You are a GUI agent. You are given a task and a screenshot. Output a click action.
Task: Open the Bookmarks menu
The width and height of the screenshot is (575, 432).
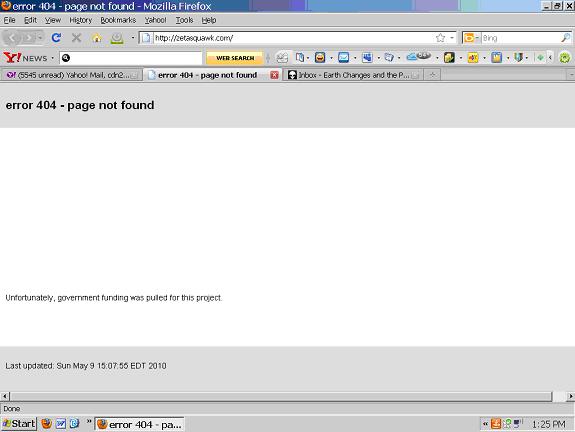point(118,20)
